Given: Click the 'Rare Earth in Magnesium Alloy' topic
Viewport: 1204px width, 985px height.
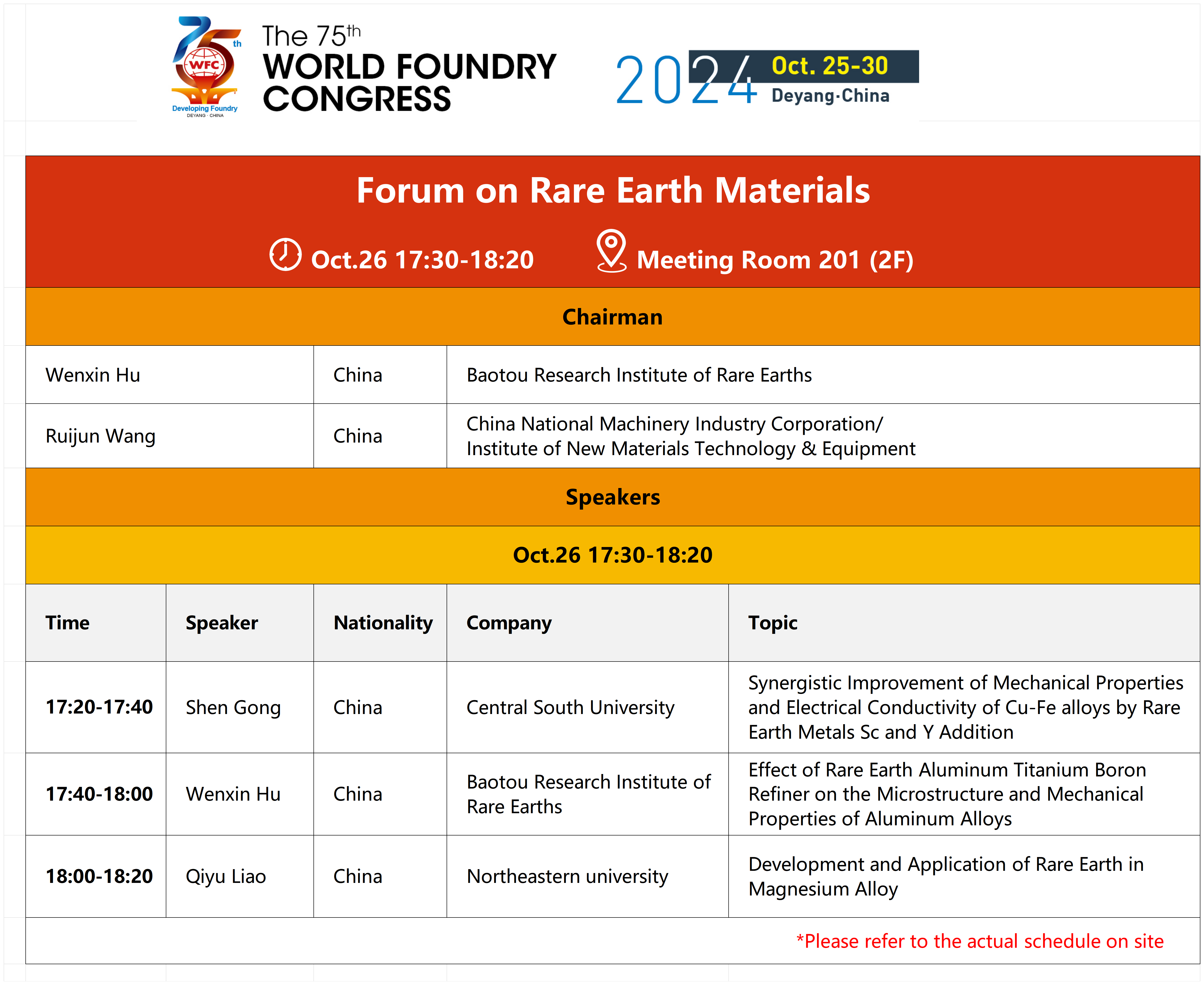Looking at the screenshot, I should 946,877.
